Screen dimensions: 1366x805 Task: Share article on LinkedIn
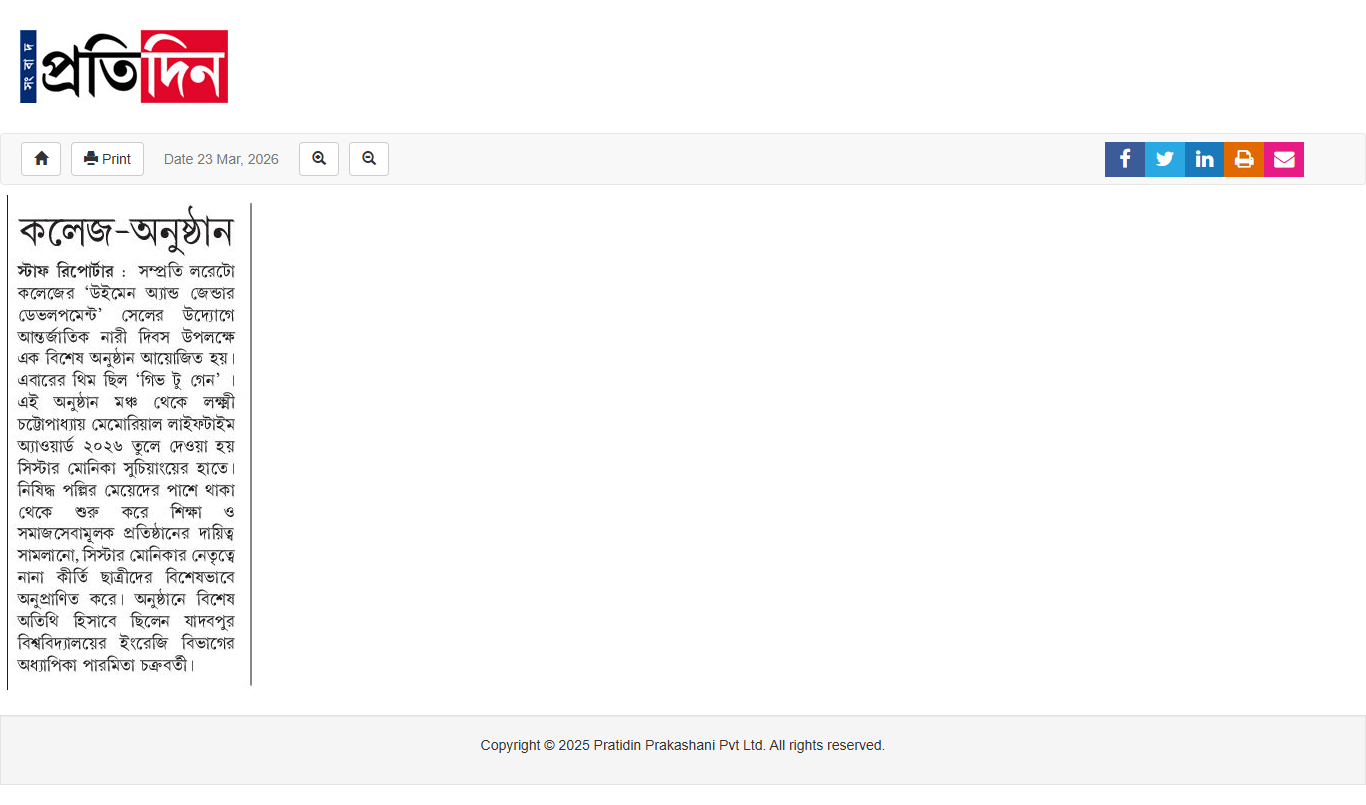[x=1204, y=160]
